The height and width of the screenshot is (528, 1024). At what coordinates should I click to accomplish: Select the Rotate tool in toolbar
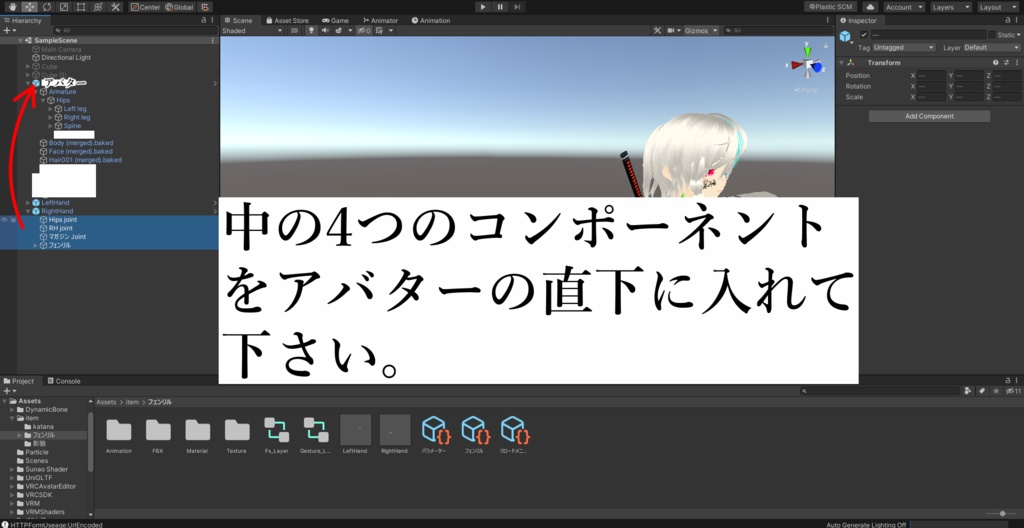point(47,7)
